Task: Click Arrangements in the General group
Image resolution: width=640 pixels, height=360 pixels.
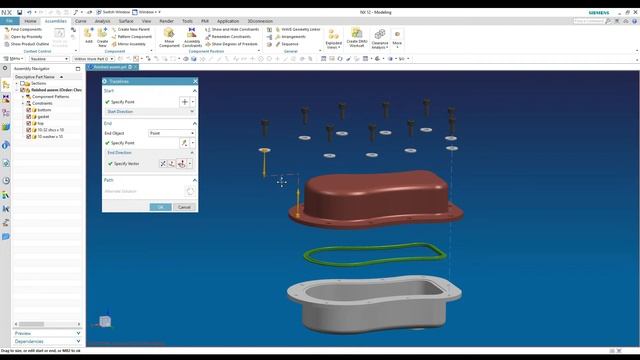Action: [x=290, y=37]
